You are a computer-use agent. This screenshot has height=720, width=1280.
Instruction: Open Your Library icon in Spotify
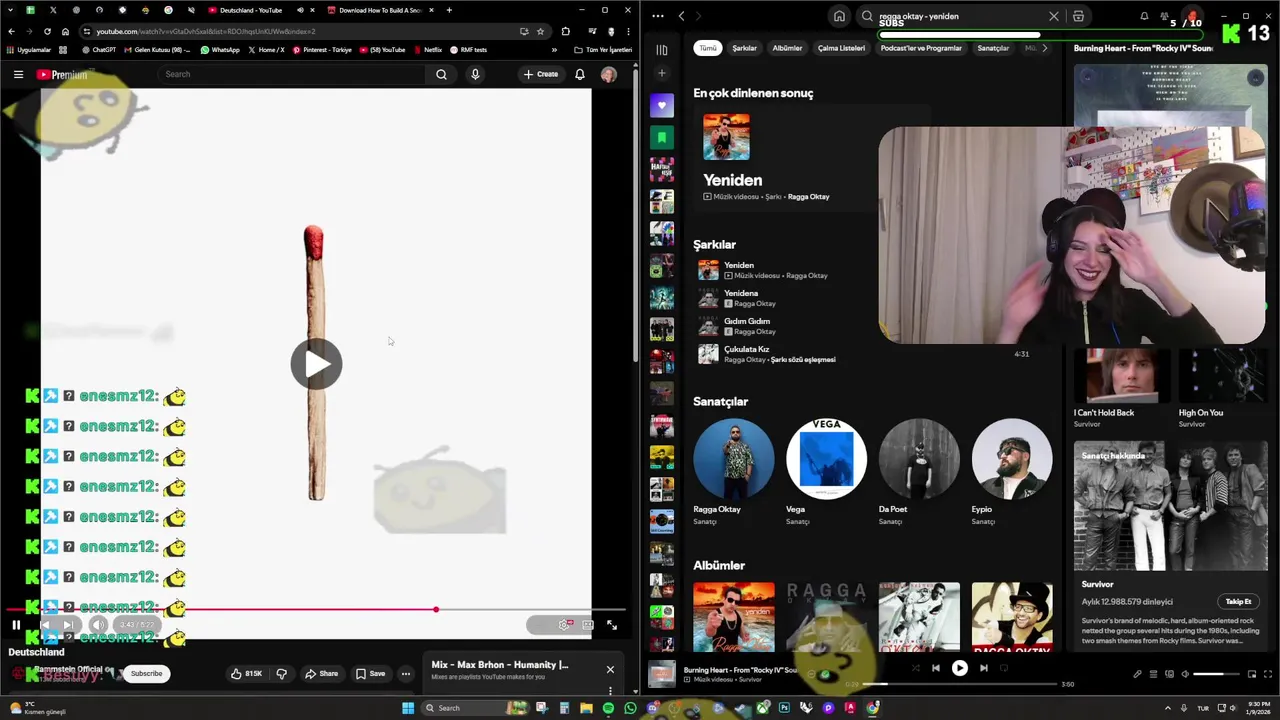(662, 49)
